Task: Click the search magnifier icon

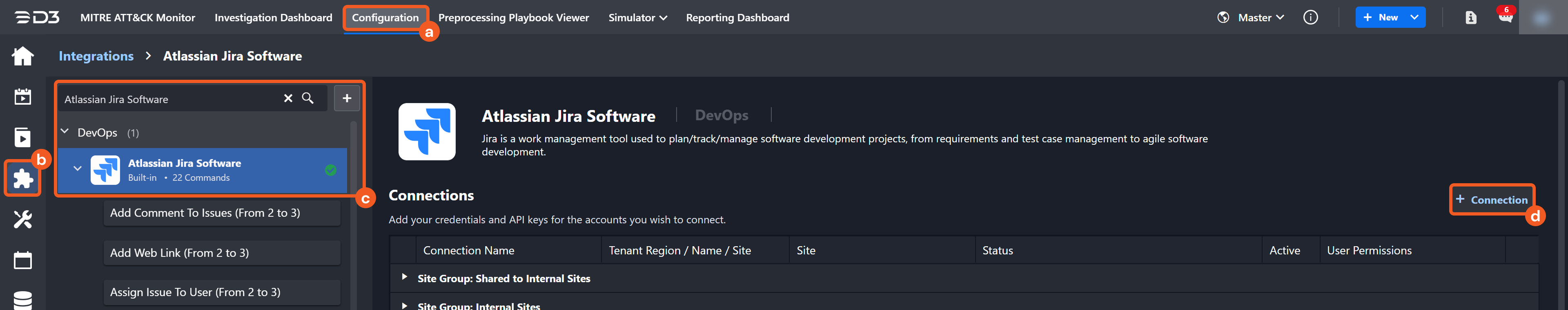Action: pos(308,98)
